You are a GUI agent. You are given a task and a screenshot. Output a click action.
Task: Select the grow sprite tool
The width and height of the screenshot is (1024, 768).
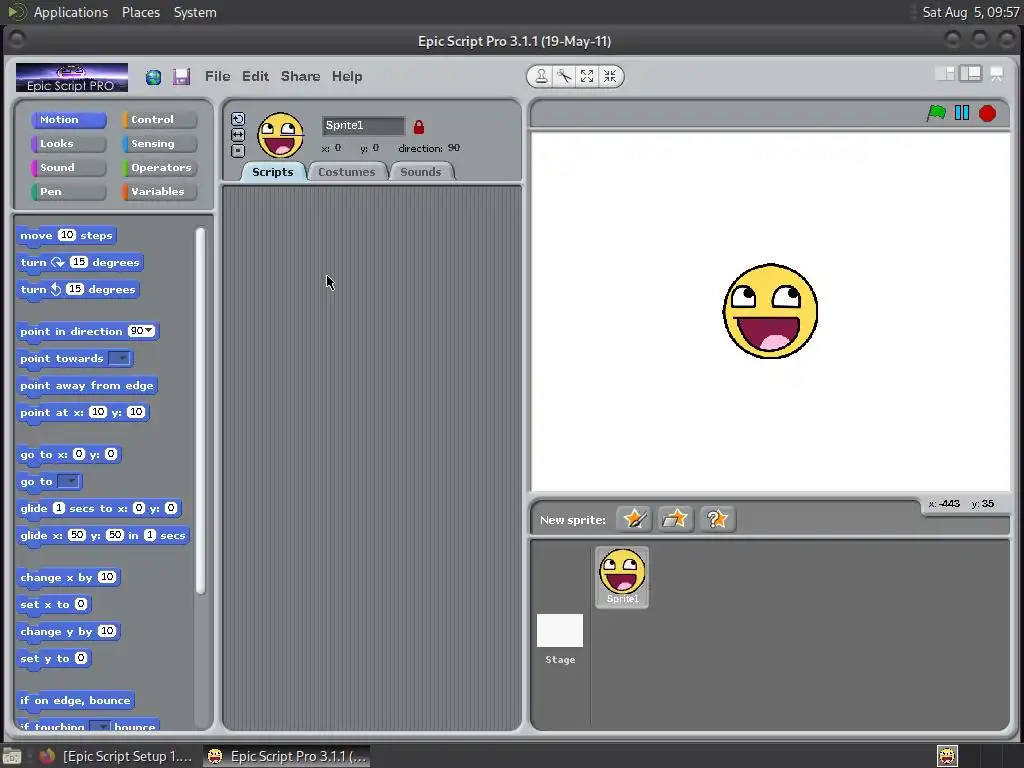(x=586, y=76)
